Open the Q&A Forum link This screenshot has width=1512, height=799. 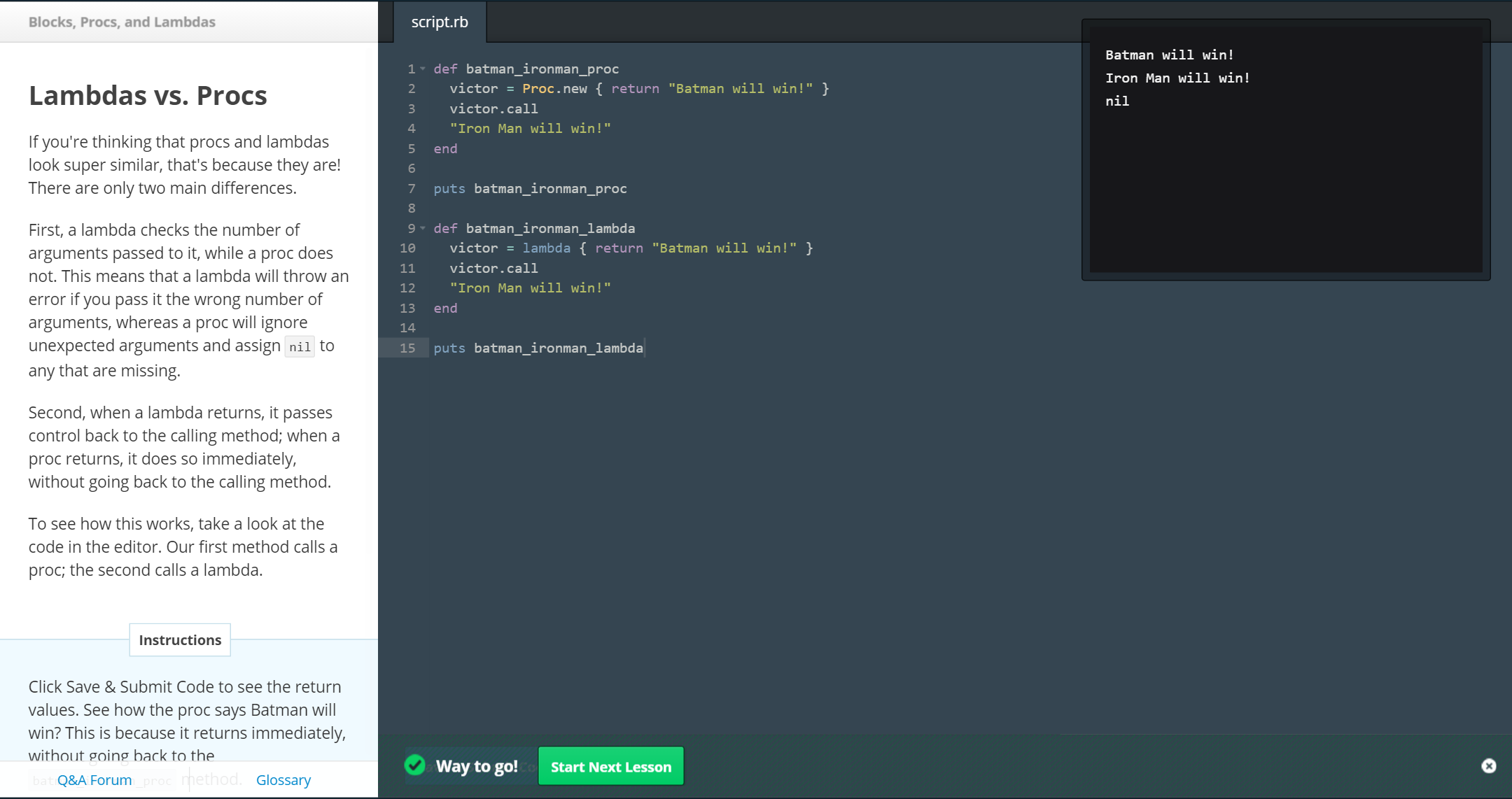[x=94, y=779]
